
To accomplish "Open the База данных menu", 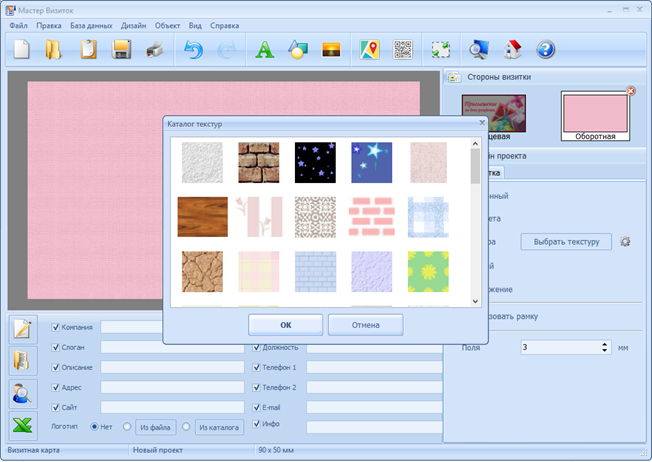I will (x=91, y=26).
